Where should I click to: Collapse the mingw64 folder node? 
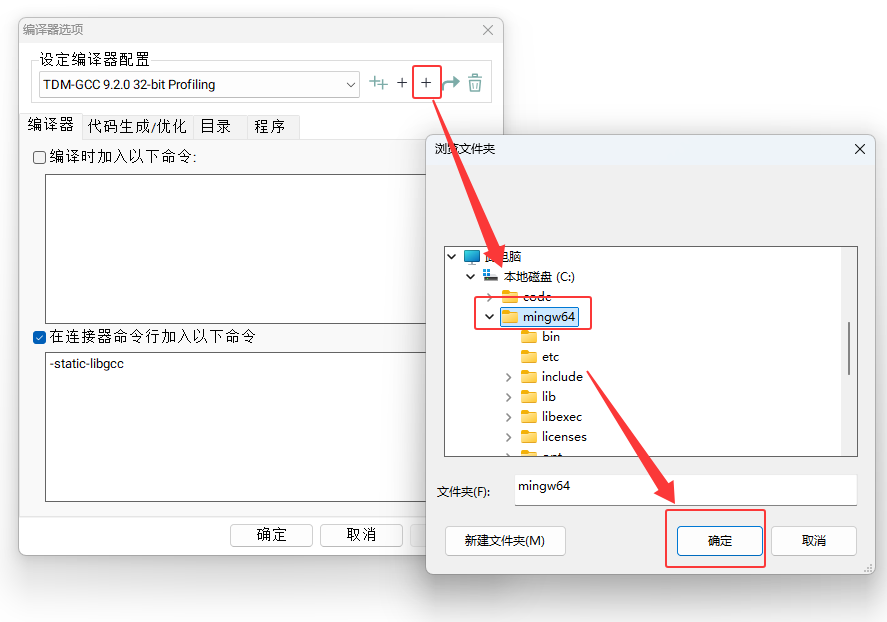pyautogui.click(x=490, y=317)
